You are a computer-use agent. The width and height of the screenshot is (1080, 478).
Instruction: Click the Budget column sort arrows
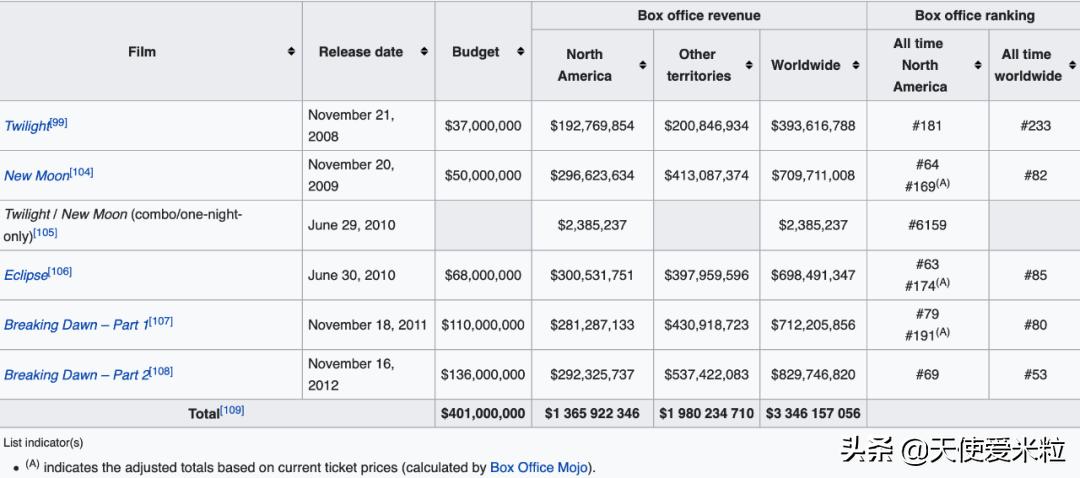[x=520, y=52]
